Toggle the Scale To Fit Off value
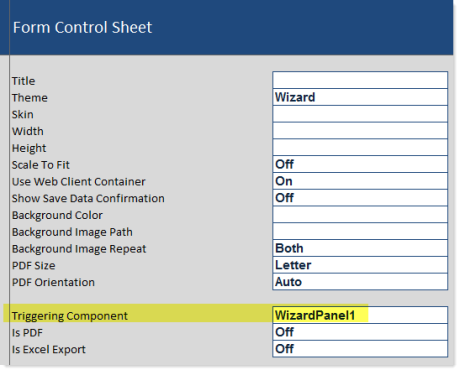This screenshot has width=460, height=370. coord(360,164)
